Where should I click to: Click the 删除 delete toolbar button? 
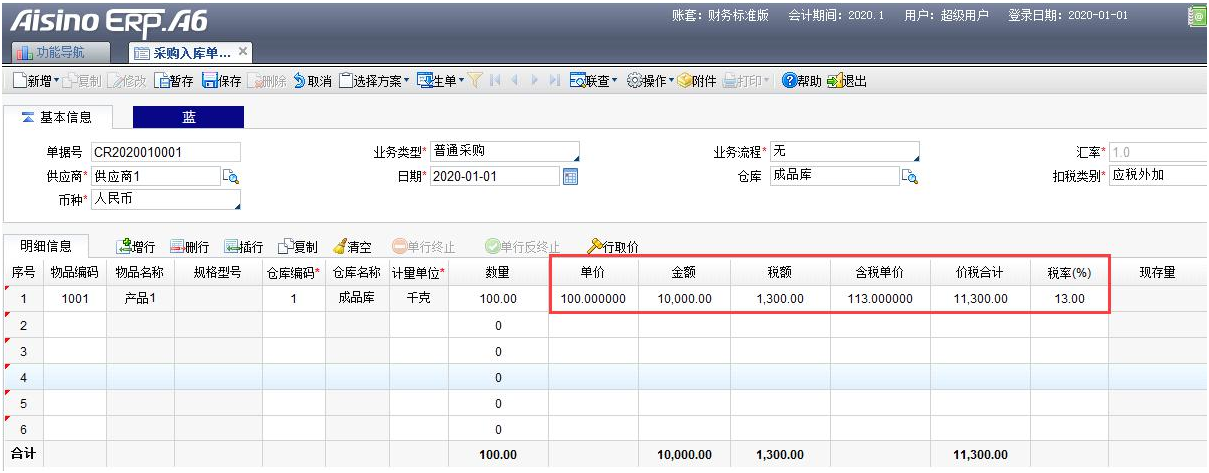point(268,81)
